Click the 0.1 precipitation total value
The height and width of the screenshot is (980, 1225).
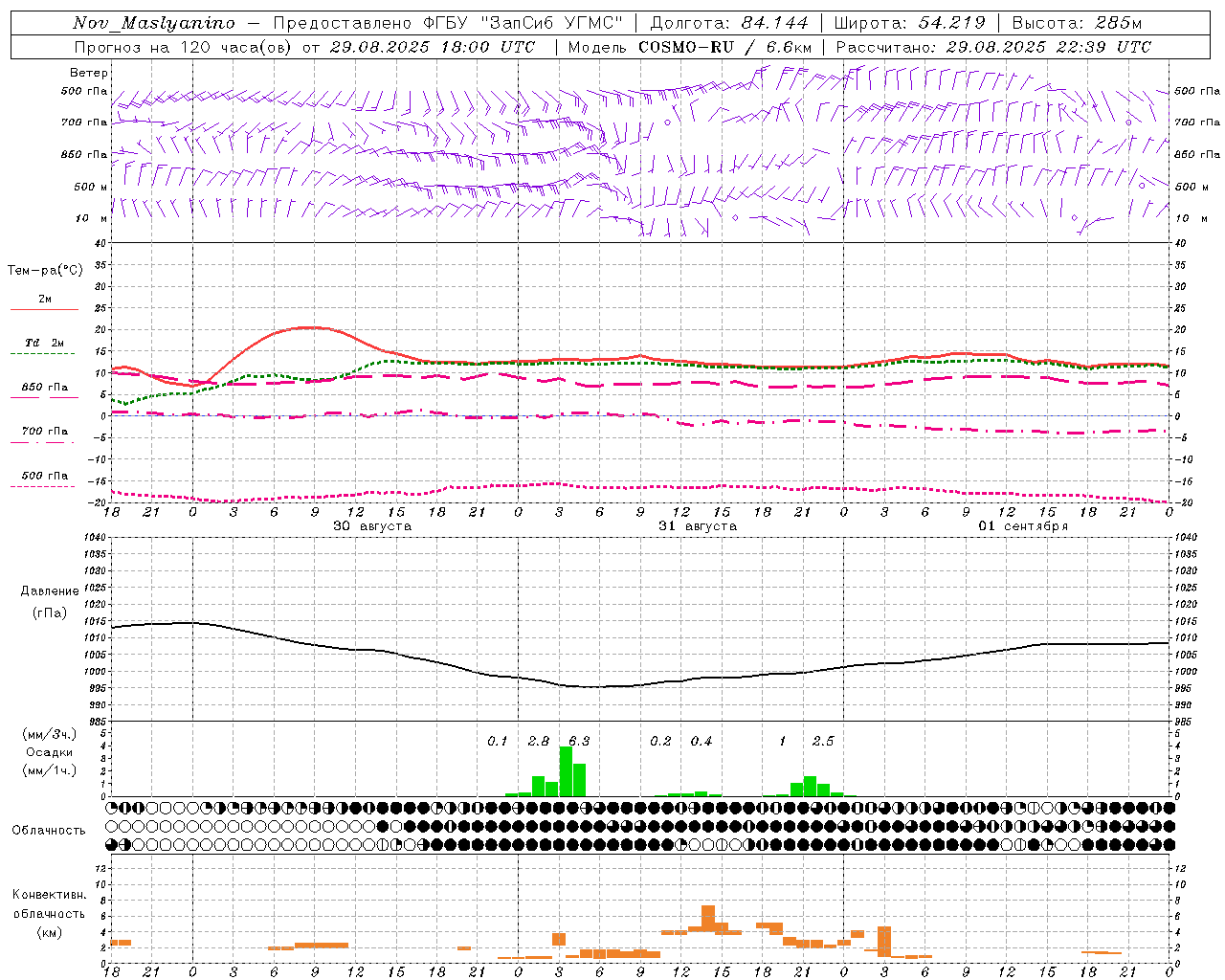[498, 742]
